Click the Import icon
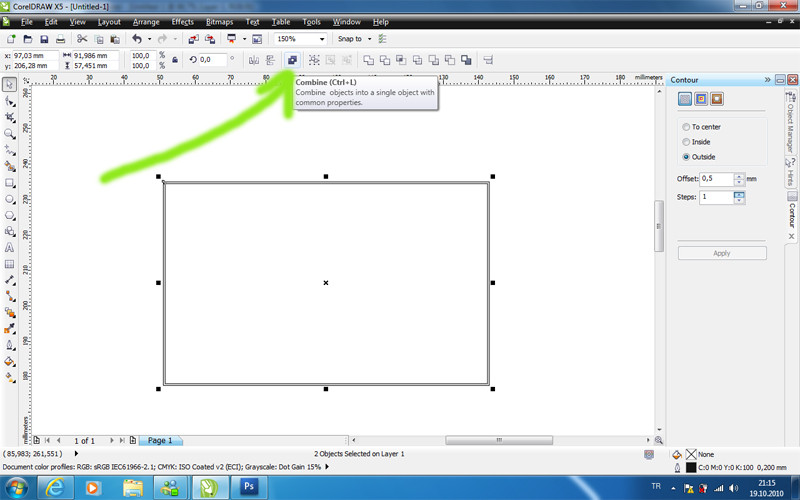Image resolution: width=800 pixels, height=500 pixels. [x=193, y=39]
